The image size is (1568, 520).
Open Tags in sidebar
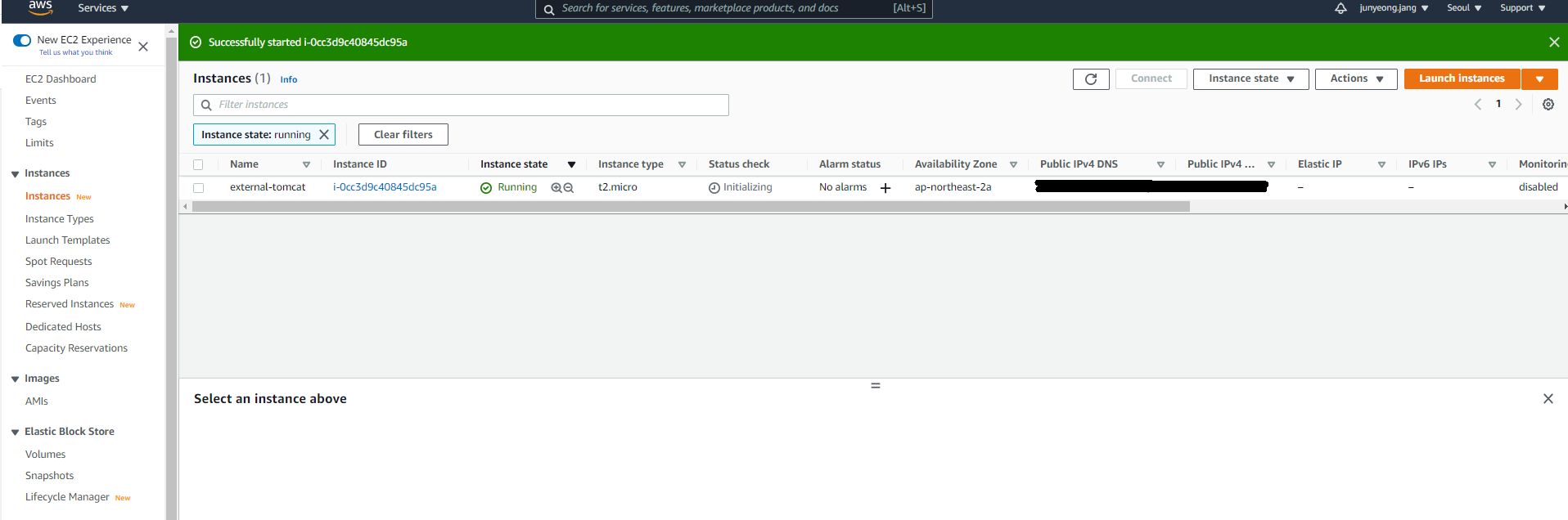pyautogui.click(x=36, y=122)
